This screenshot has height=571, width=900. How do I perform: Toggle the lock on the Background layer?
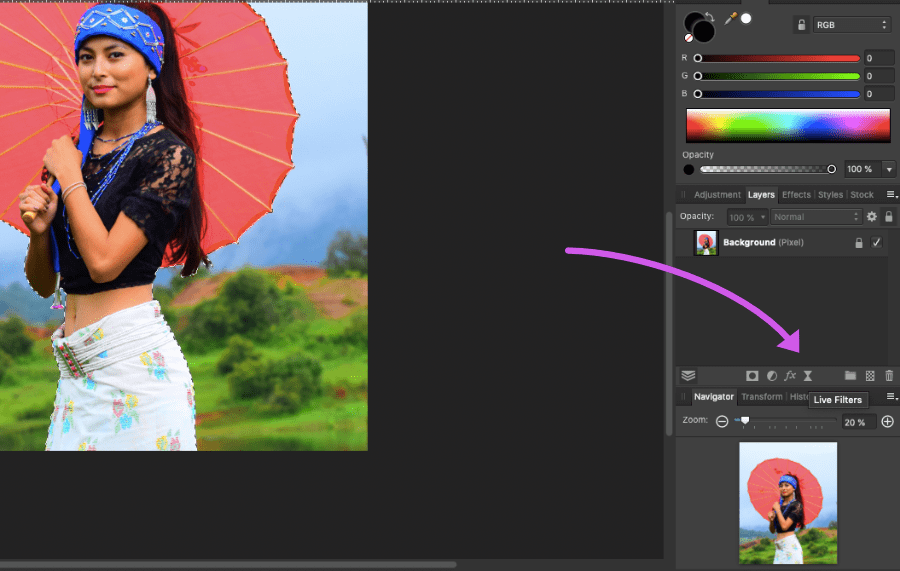coord(858,243)
